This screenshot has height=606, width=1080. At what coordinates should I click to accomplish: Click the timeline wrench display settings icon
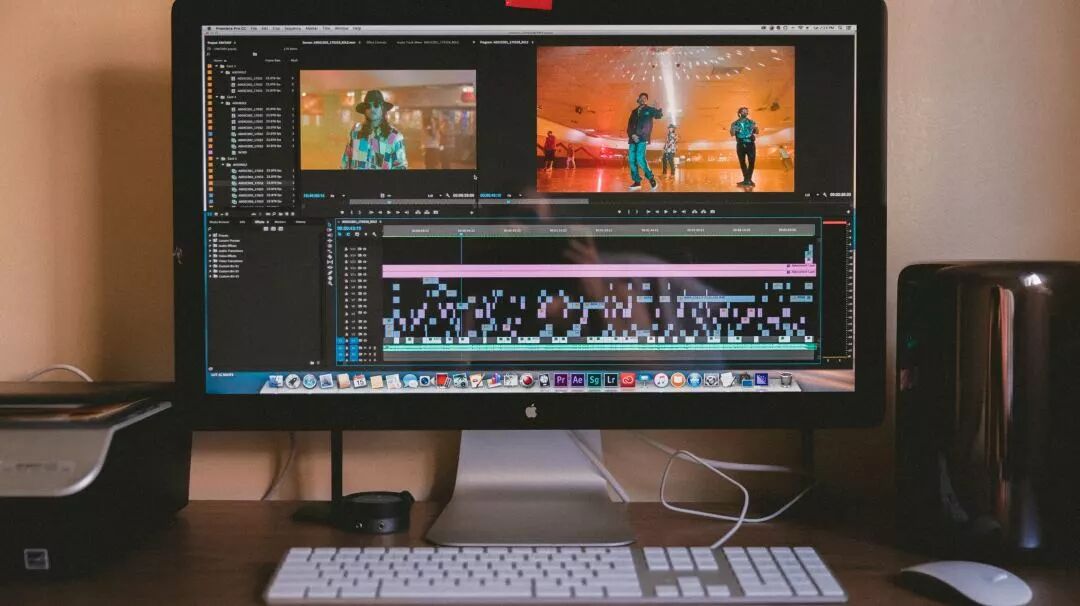coord(374,234)
